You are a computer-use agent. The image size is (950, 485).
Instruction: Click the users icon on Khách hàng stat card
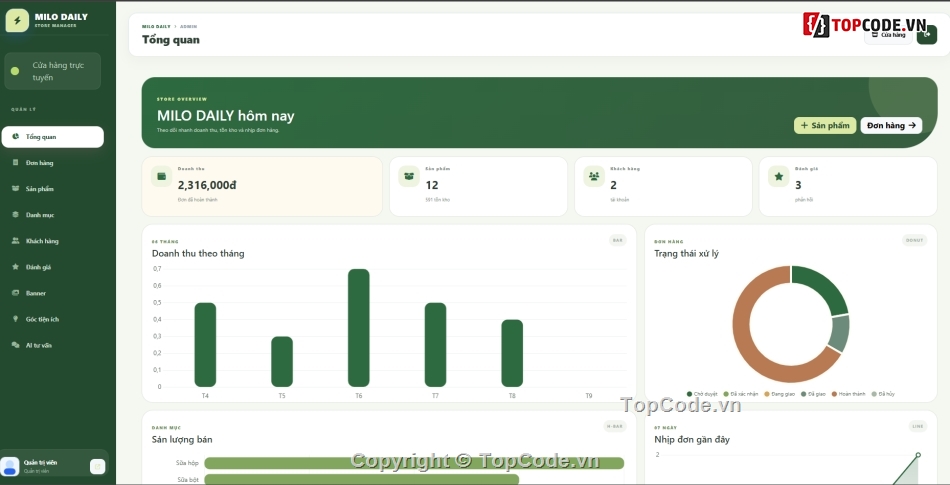(x=594, y=176)
